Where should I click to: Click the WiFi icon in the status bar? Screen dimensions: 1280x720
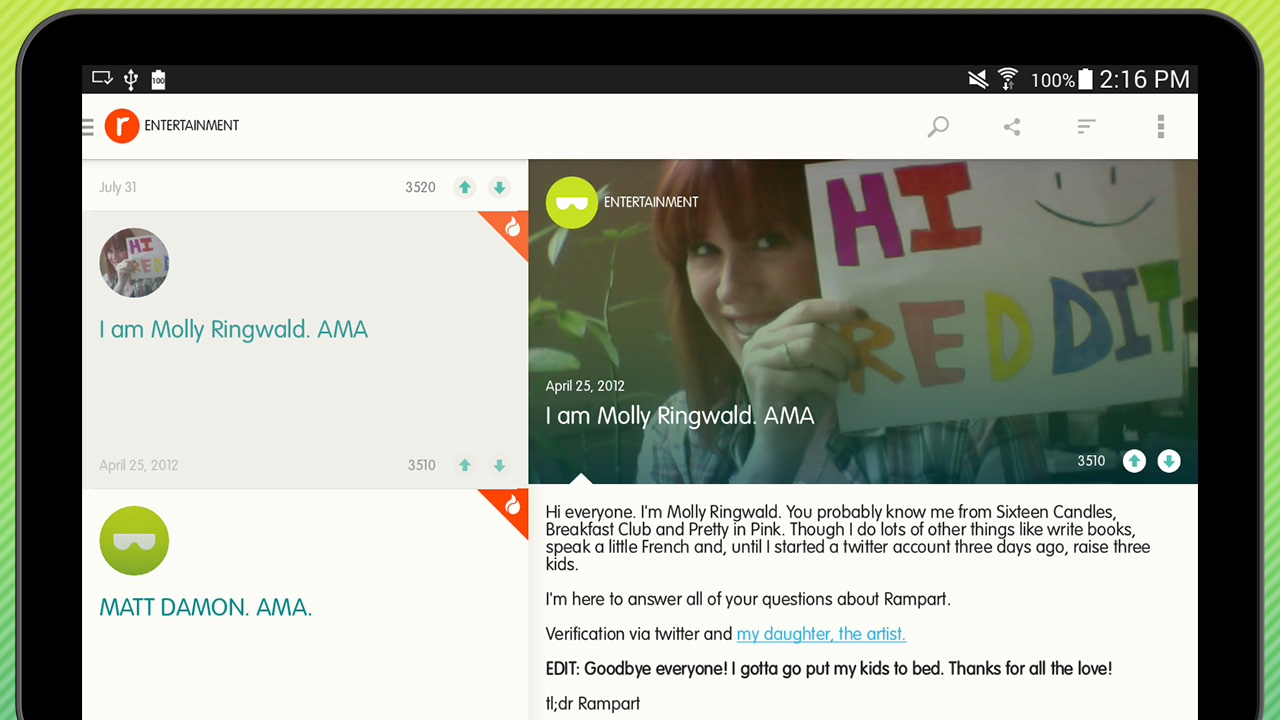point(1006,79)
